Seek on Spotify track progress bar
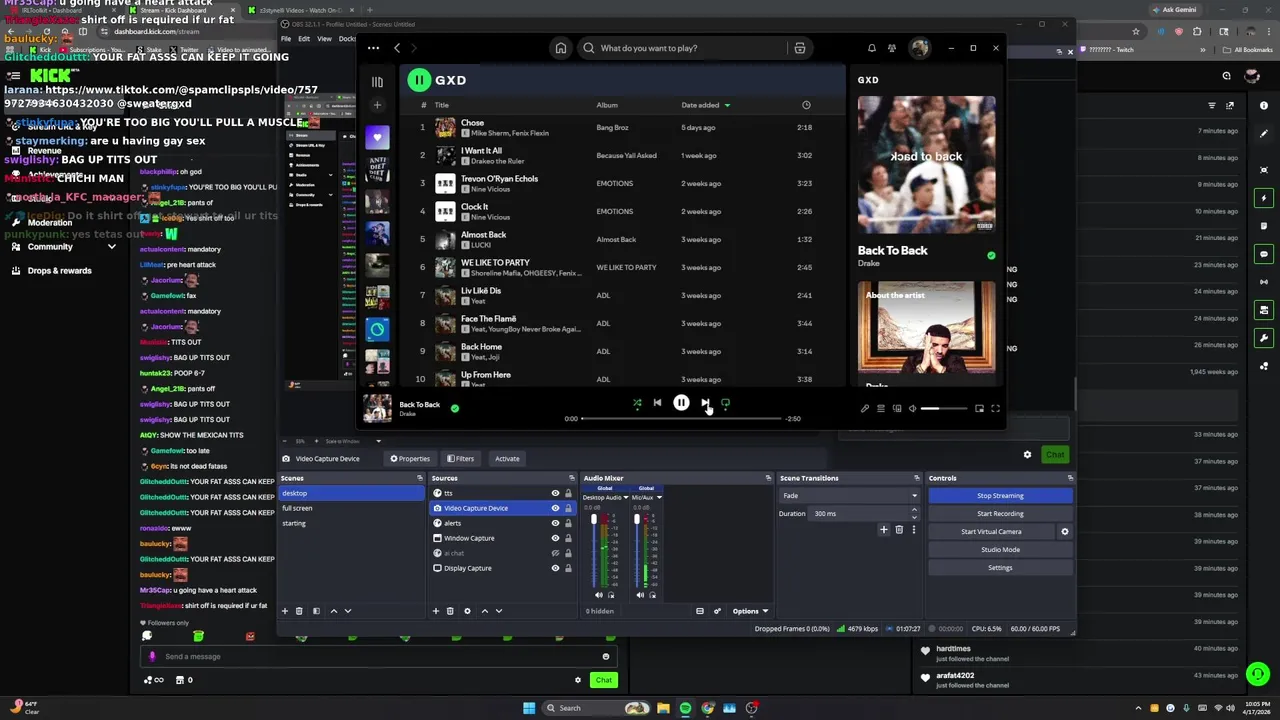This screenshot has height=720, width=1280. [681, 419]
